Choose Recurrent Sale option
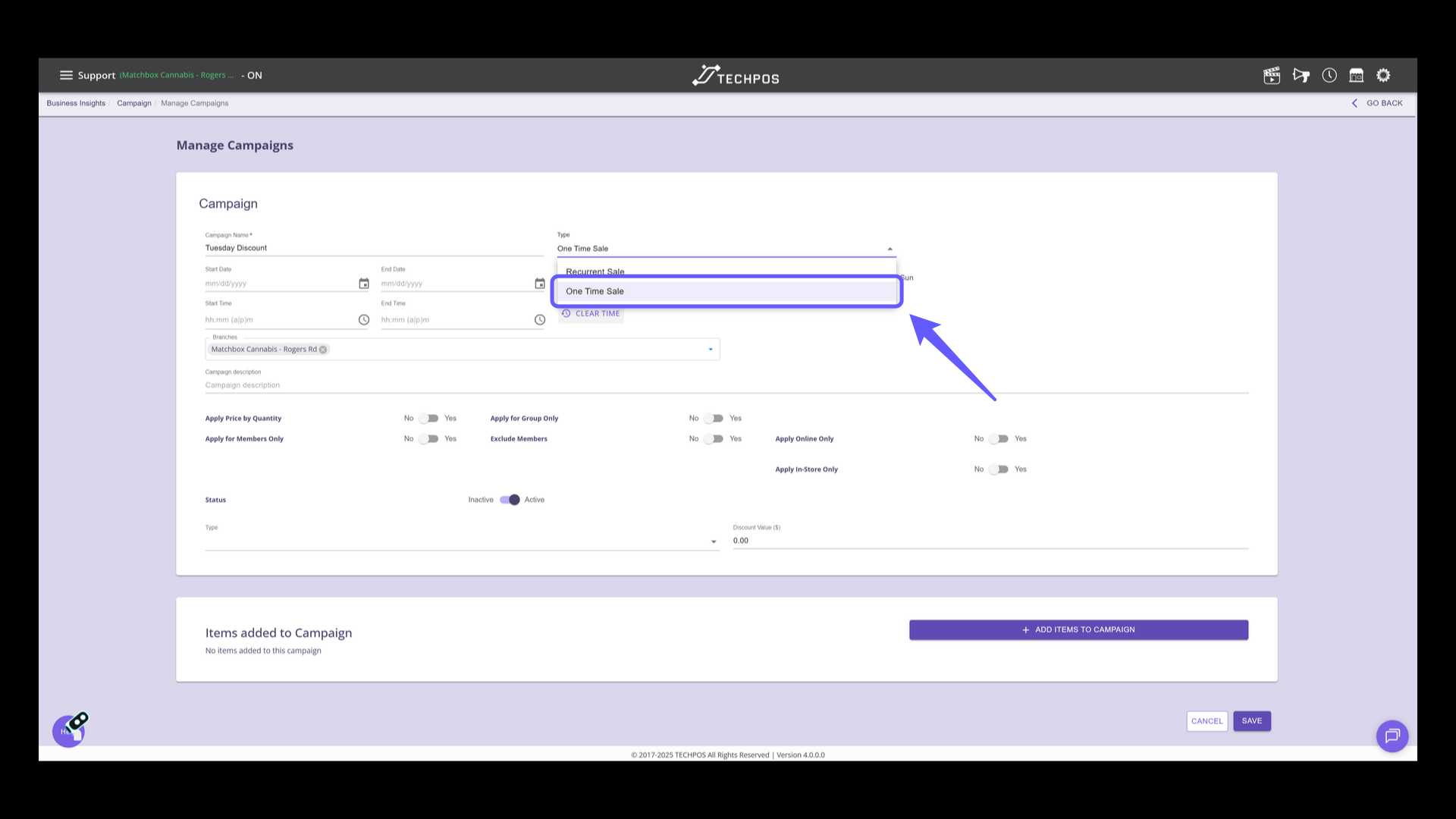1456x819 pixels. (595, 271)
